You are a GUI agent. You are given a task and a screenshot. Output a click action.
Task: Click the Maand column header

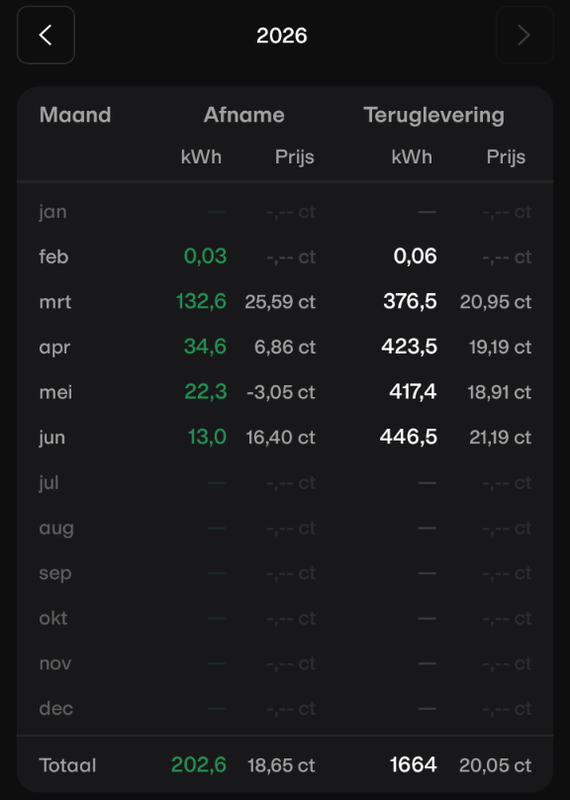pos(75,115)
